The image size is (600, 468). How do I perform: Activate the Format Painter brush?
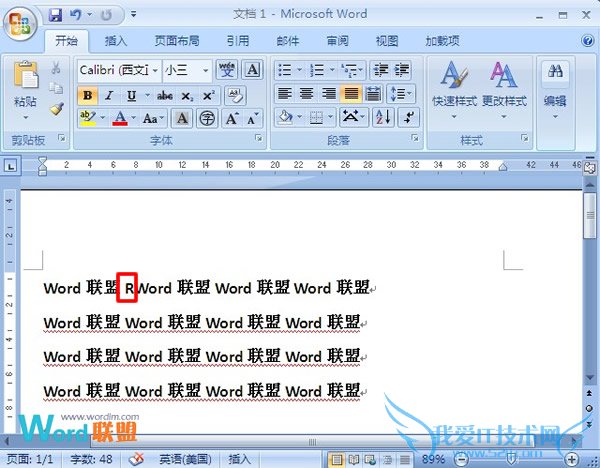[57, 109]
